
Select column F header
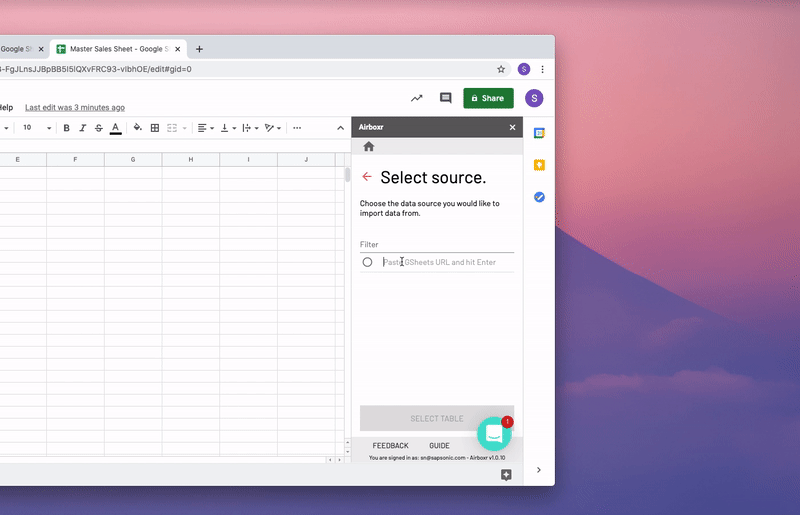[x=76, y=160]
